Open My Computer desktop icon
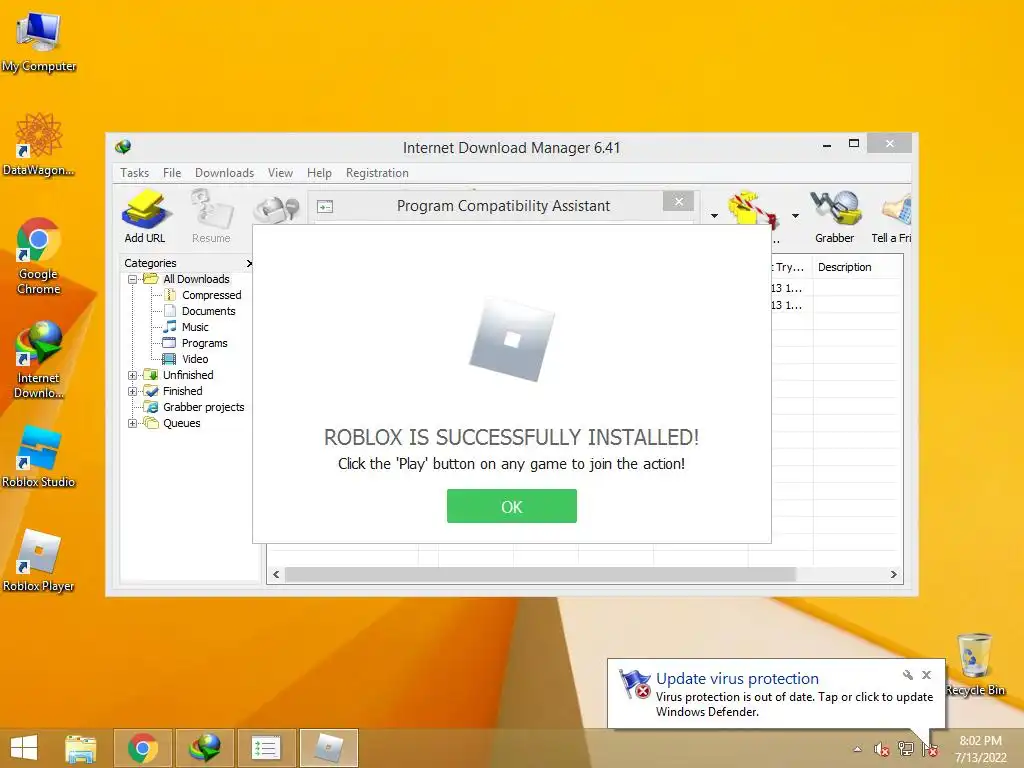The height and width of the screenshot is (768, 1024). coord(39,42)
